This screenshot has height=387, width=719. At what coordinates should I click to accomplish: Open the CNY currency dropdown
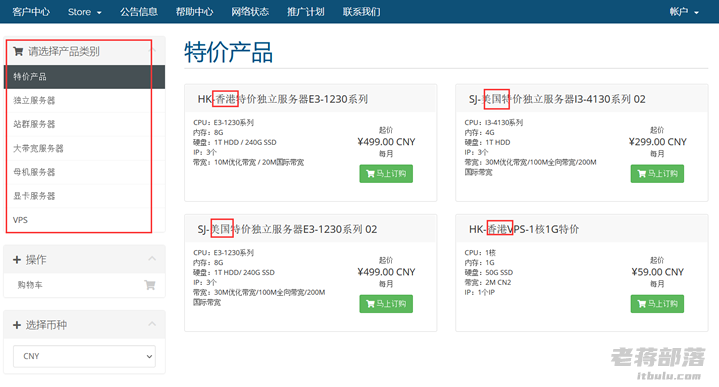(x=84, y=356)
